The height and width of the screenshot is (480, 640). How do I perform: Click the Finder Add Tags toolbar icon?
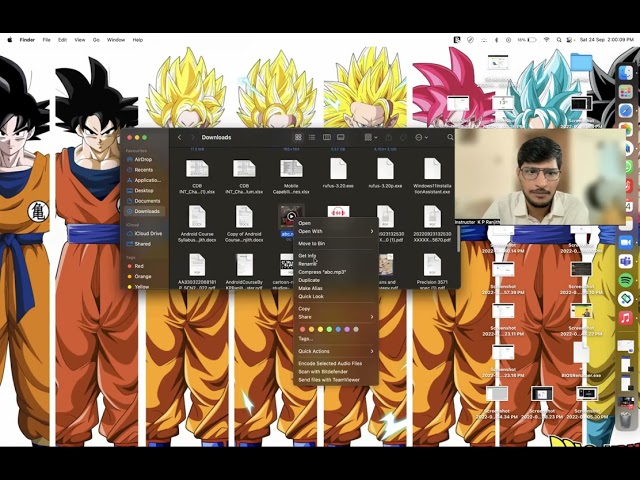(x=403, y=138)
